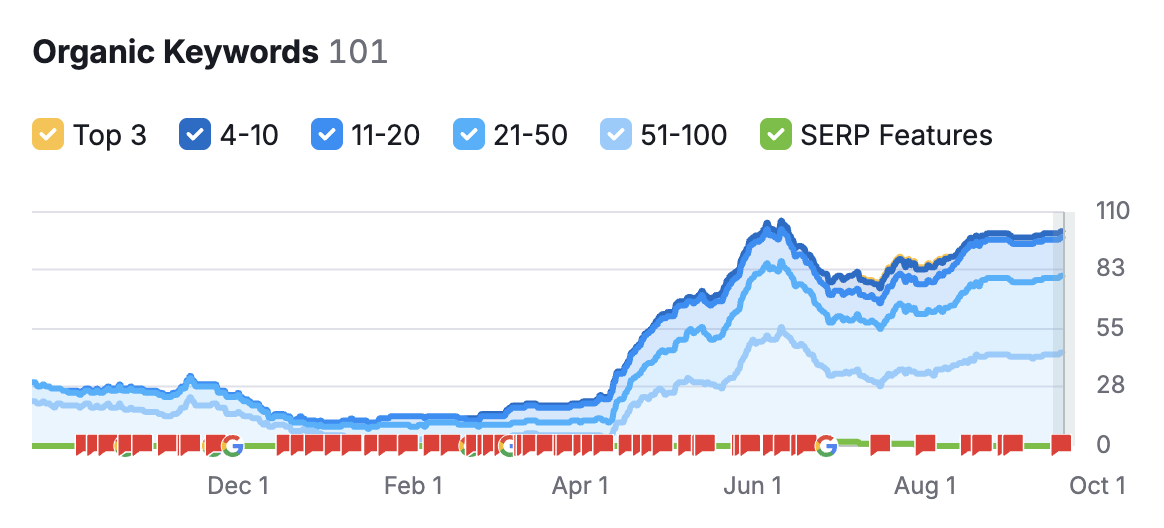Disable the 11-20 series checkbox
This screenshot has width=1164, height=528.
pos(325,134)
